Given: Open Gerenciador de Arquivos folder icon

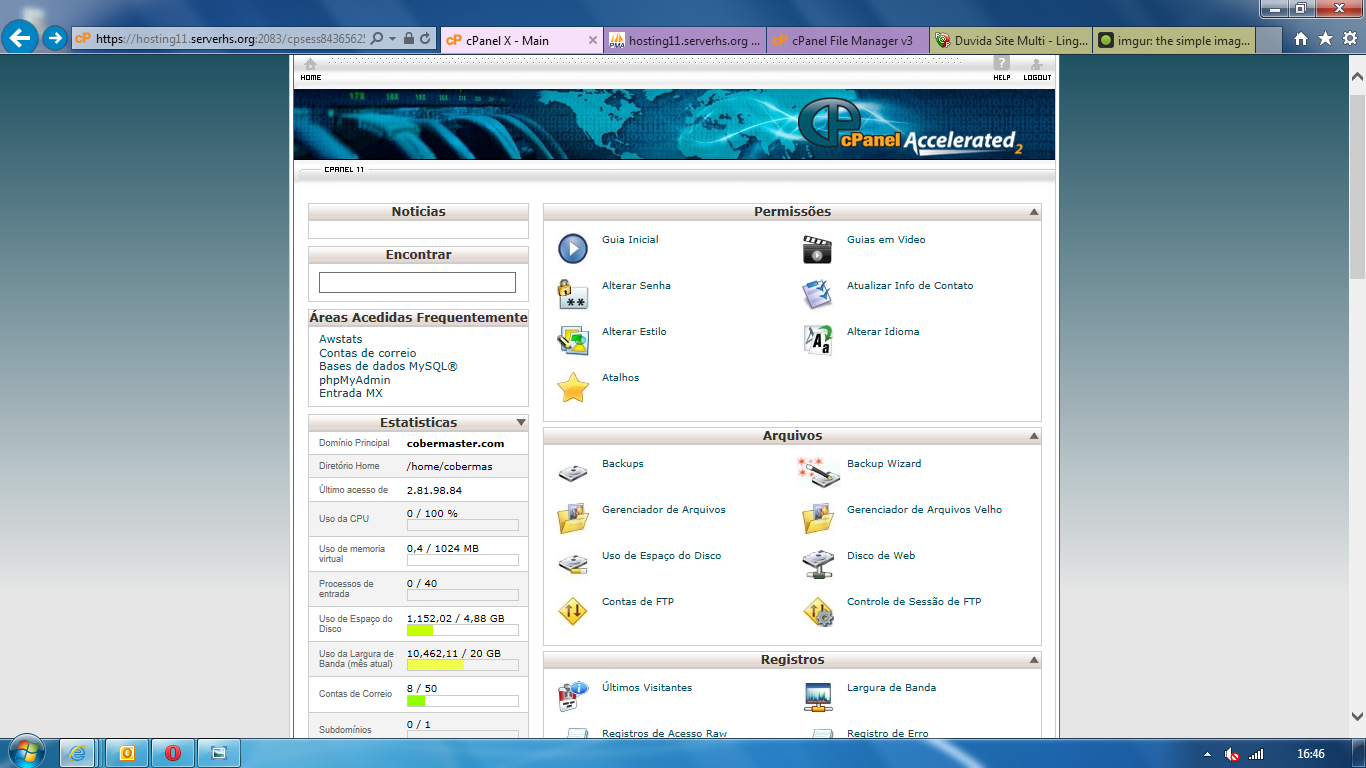Looking at the screenshot, I should (x=573, y=518).
